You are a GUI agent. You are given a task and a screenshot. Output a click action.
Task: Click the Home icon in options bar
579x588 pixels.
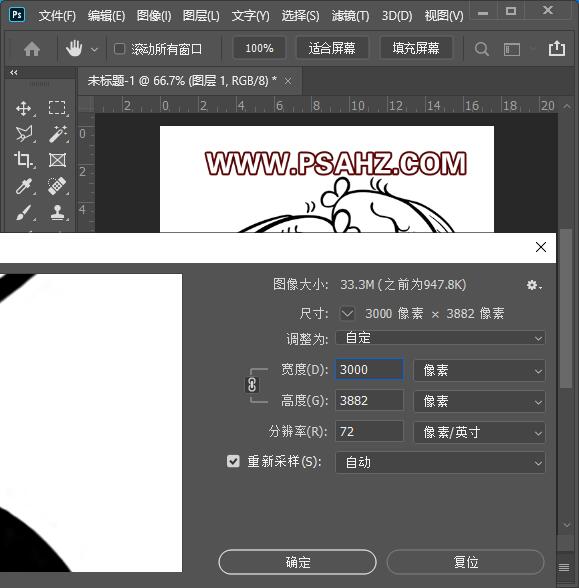pyautogui.click(x=32, y=49)
